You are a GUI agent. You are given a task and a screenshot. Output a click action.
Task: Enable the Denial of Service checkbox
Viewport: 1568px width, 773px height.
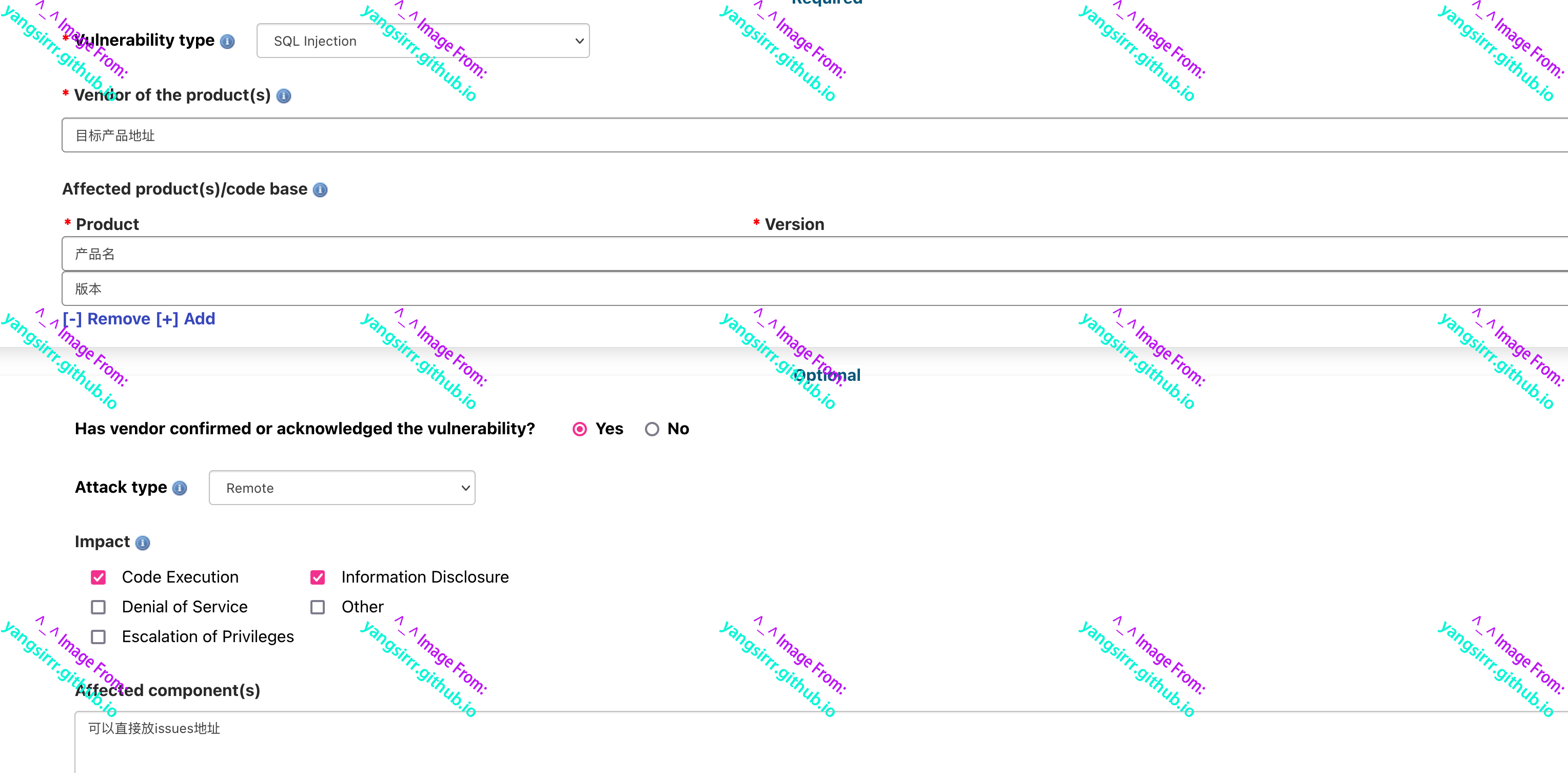pos(98,607)
